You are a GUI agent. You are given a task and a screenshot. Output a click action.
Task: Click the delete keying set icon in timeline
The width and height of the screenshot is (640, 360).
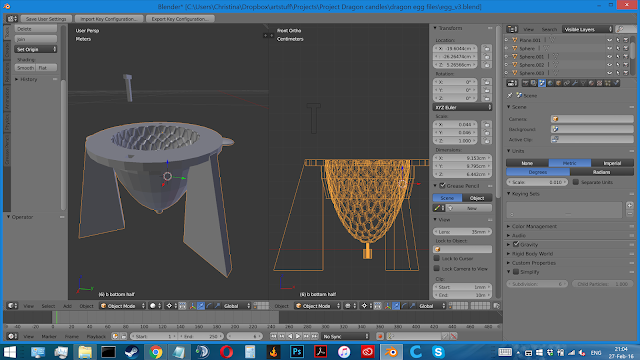coord(453,336)
